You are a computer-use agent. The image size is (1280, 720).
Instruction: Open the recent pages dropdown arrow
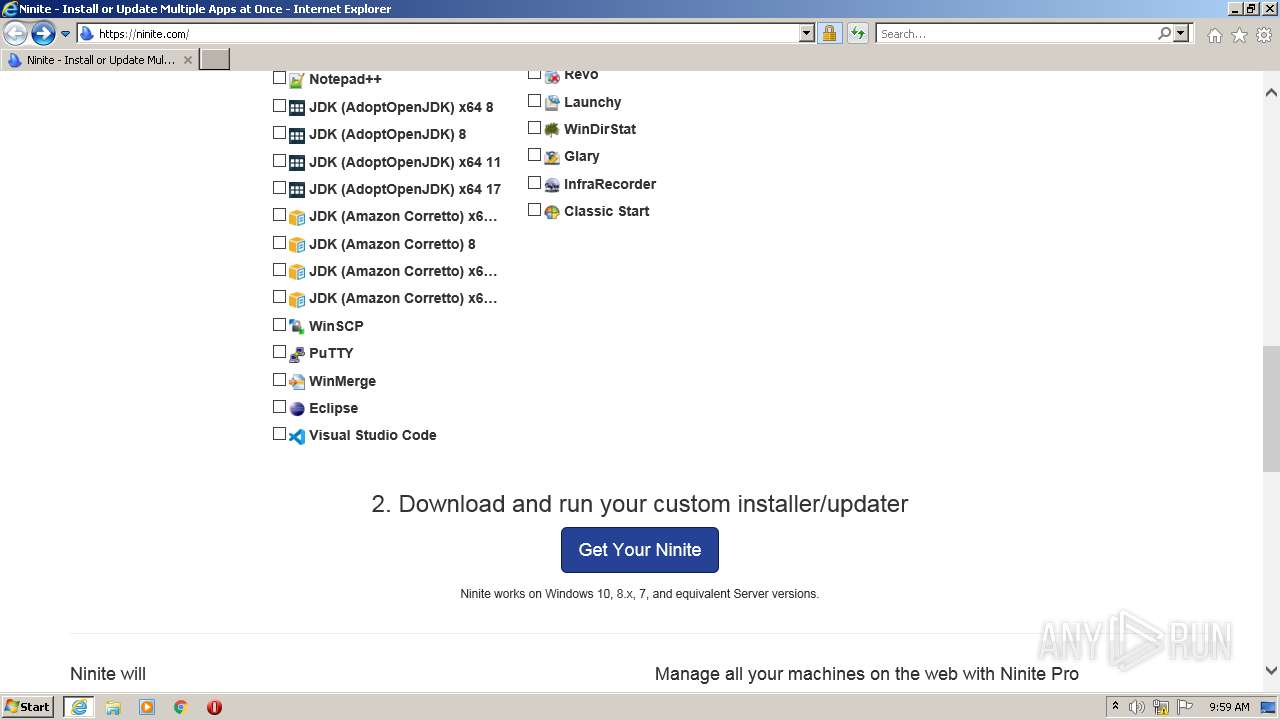tap(65, 34)
